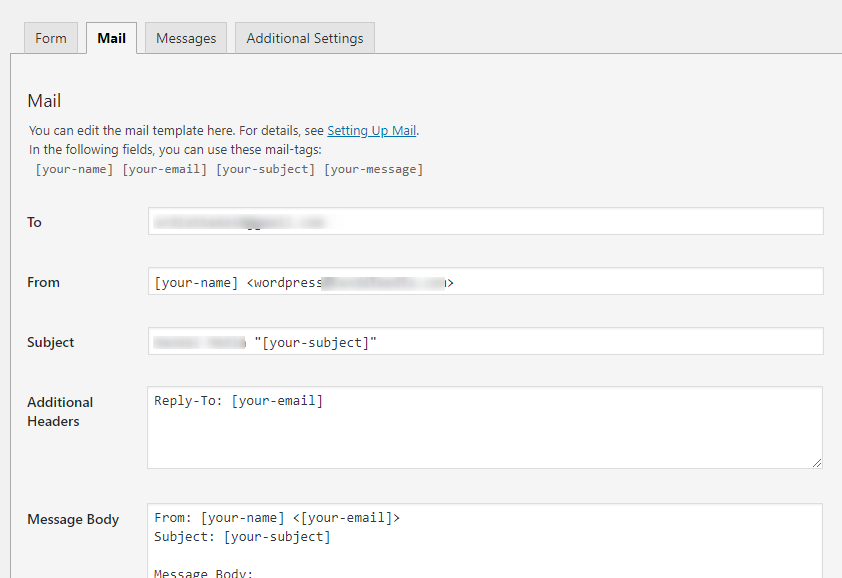Screen dimensions: 842x578
Task: Click the Additional Headers textarea
Action: point(485,430)
